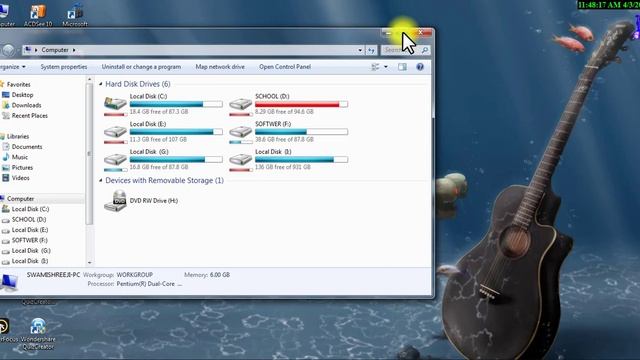Open the view options dropdown arrow
The height and width of the screenshot is (360, 640).
[x=386, y=67]
